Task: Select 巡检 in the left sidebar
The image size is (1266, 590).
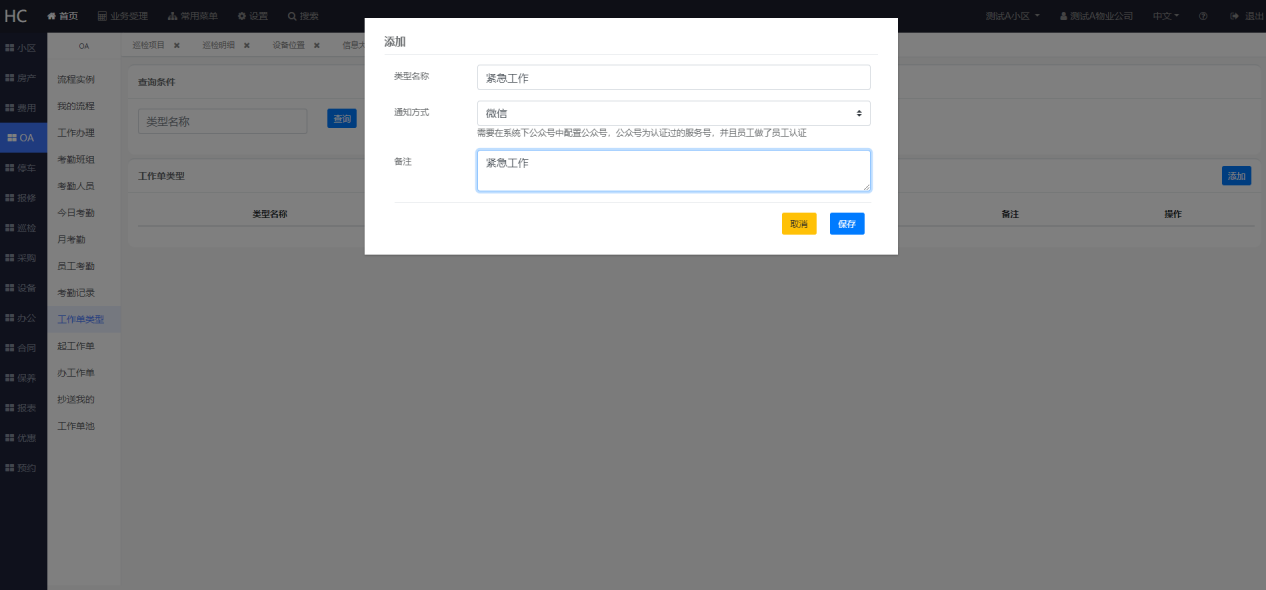Action: click(23, 228)
